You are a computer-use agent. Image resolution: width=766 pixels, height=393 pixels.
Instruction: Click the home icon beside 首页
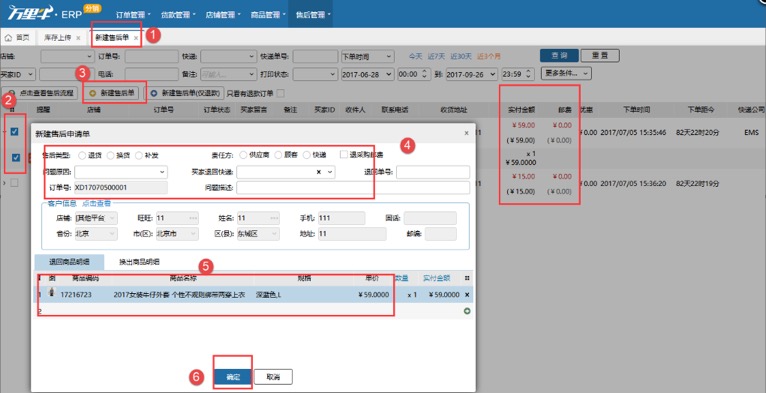point(8,38)
